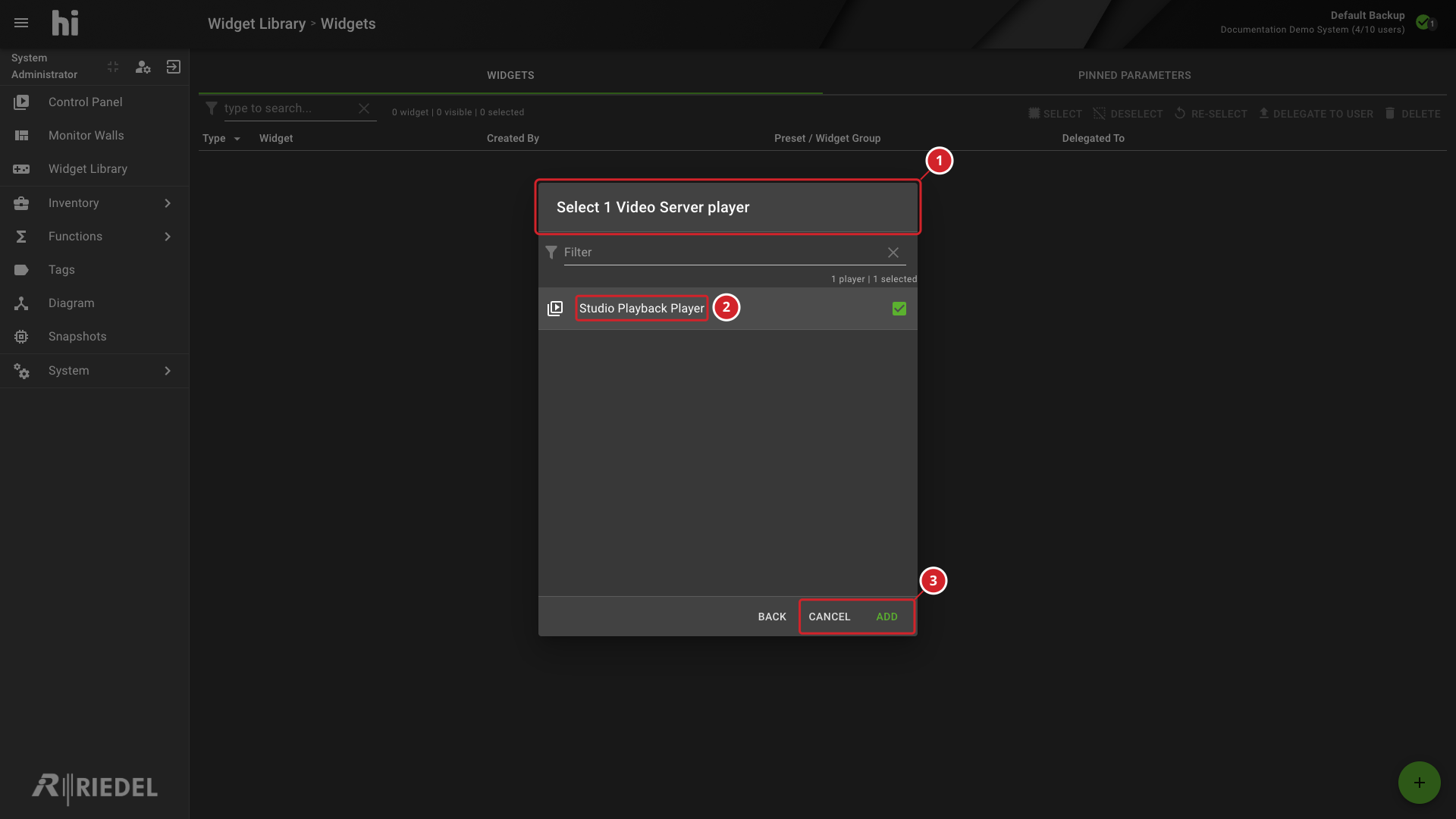Expand the Functions submenu chevron
1456x819 pixels.
pos(168,237)
